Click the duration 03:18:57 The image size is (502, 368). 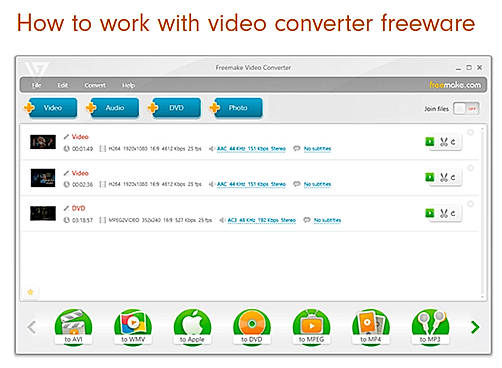82,220
